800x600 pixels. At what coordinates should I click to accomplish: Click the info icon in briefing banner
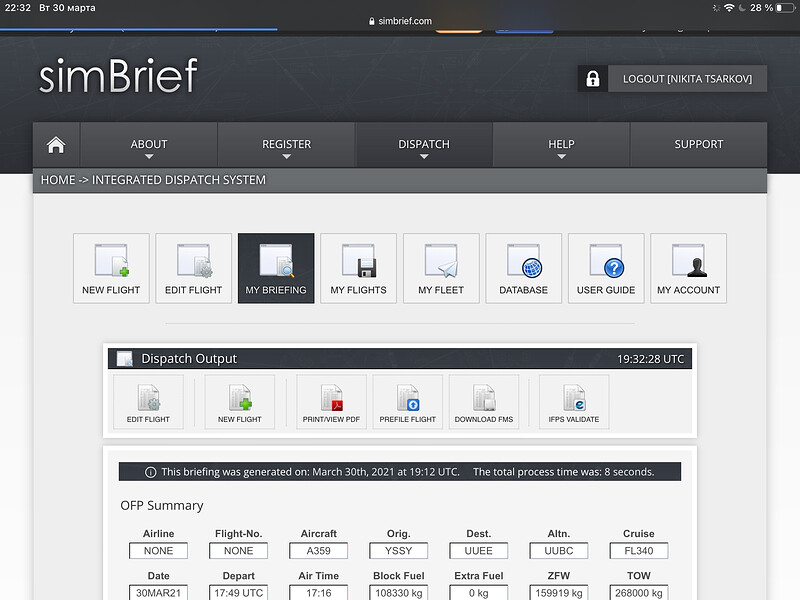pos(151,472)
